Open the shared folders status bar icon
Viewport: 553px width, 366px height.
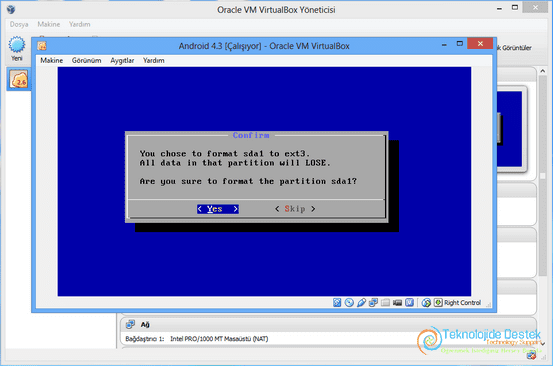[x=385, y=302]
